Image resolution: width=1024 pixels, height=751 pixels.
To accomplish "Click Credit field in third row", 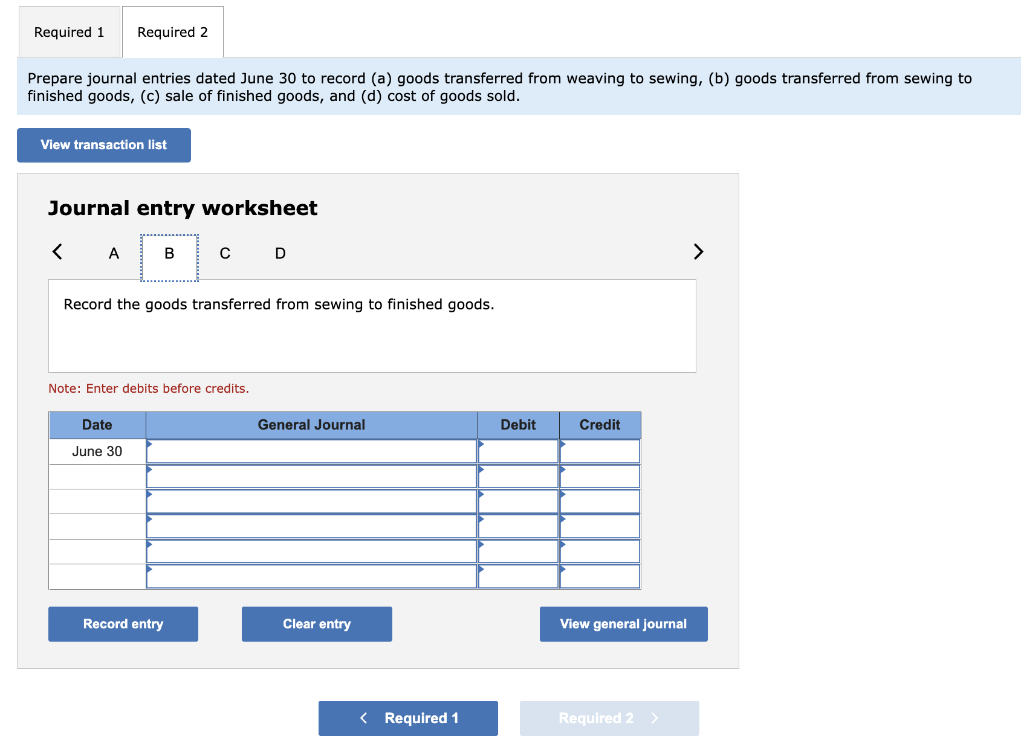I will 600,502.
